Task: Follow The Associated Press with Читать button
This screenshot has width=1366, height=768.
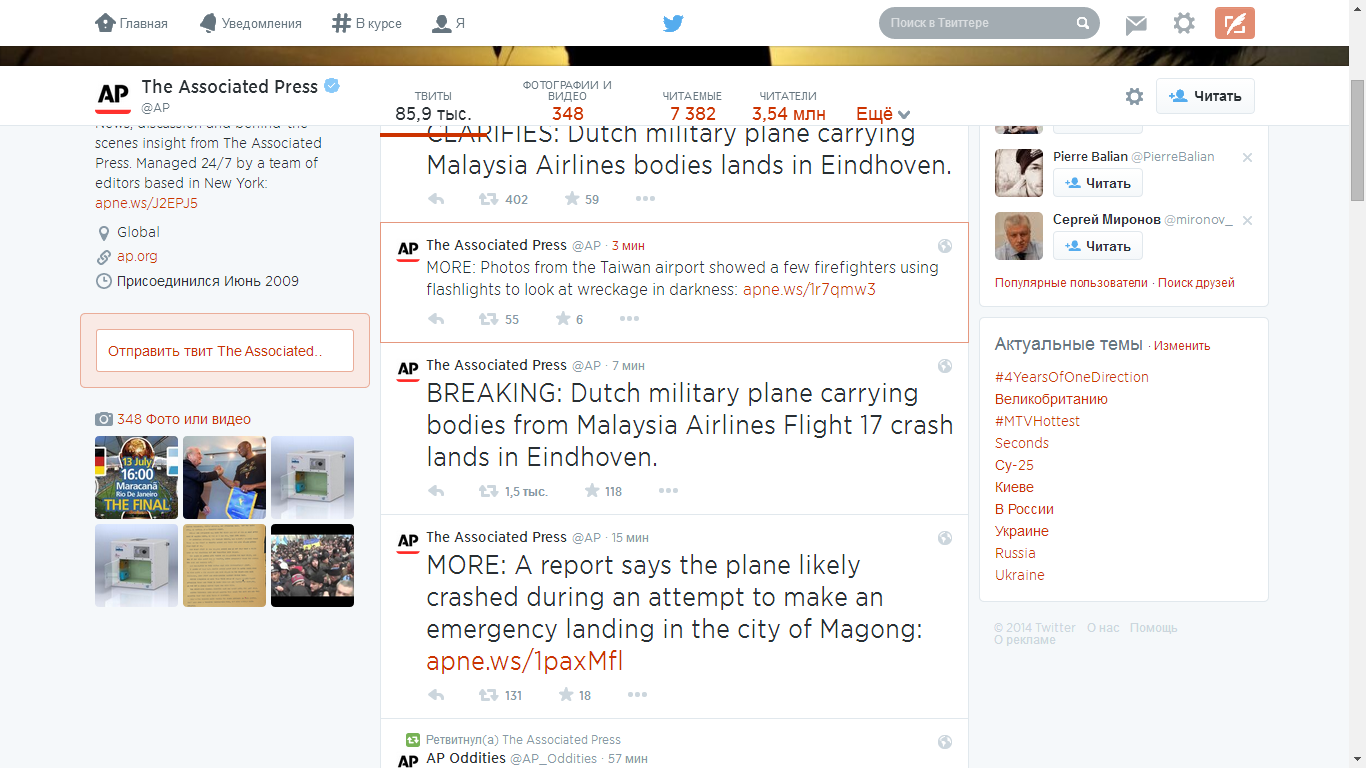Action: 1205,96
